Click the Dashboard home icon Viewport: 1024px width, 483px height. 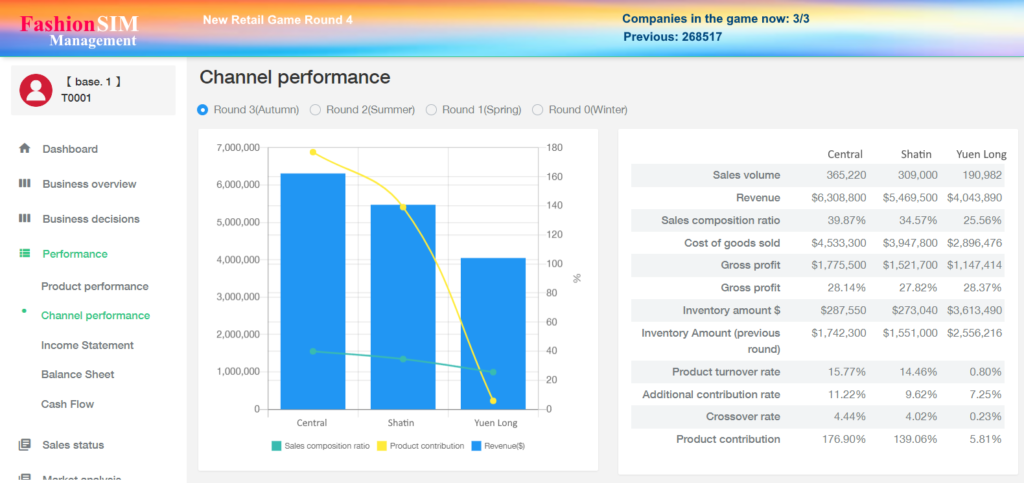click(24, 148)
